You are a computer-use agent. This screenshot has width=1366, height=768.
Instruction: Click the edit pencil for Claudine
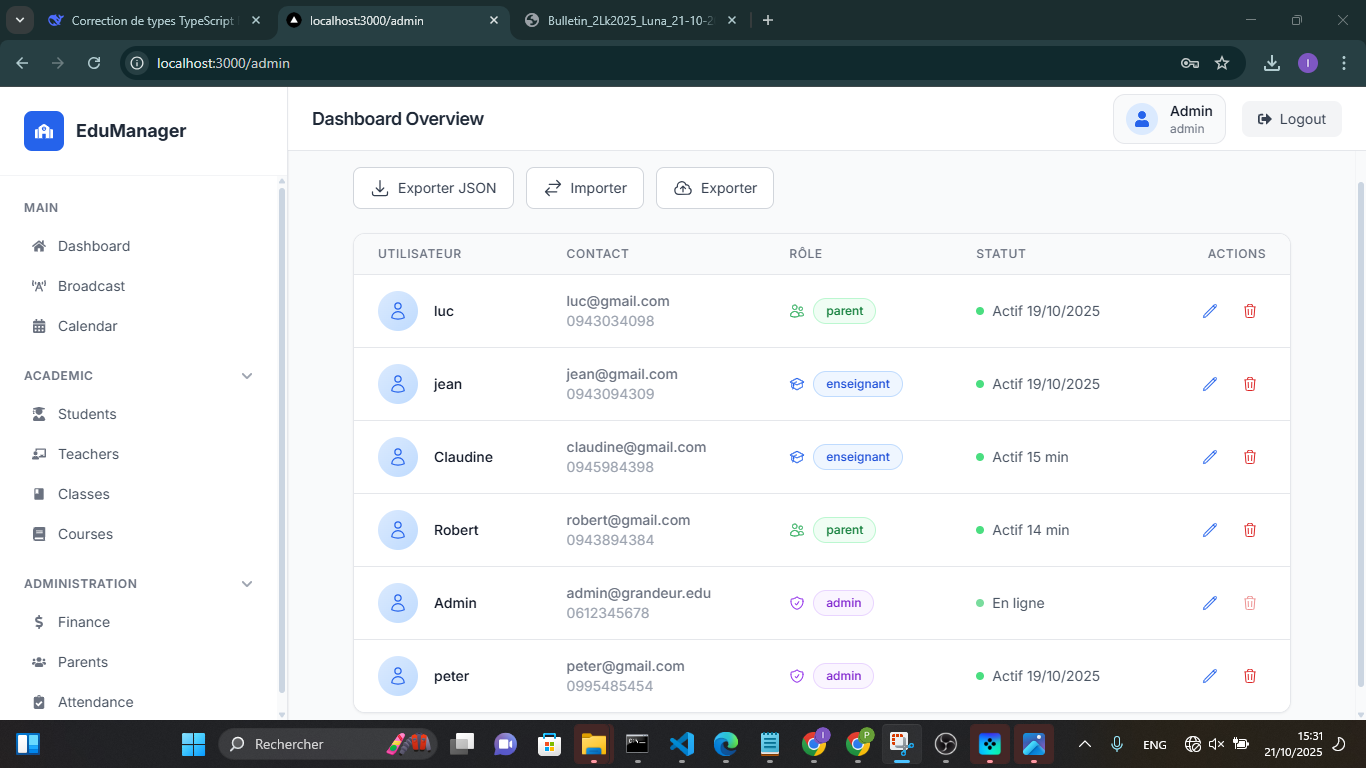1210,457
